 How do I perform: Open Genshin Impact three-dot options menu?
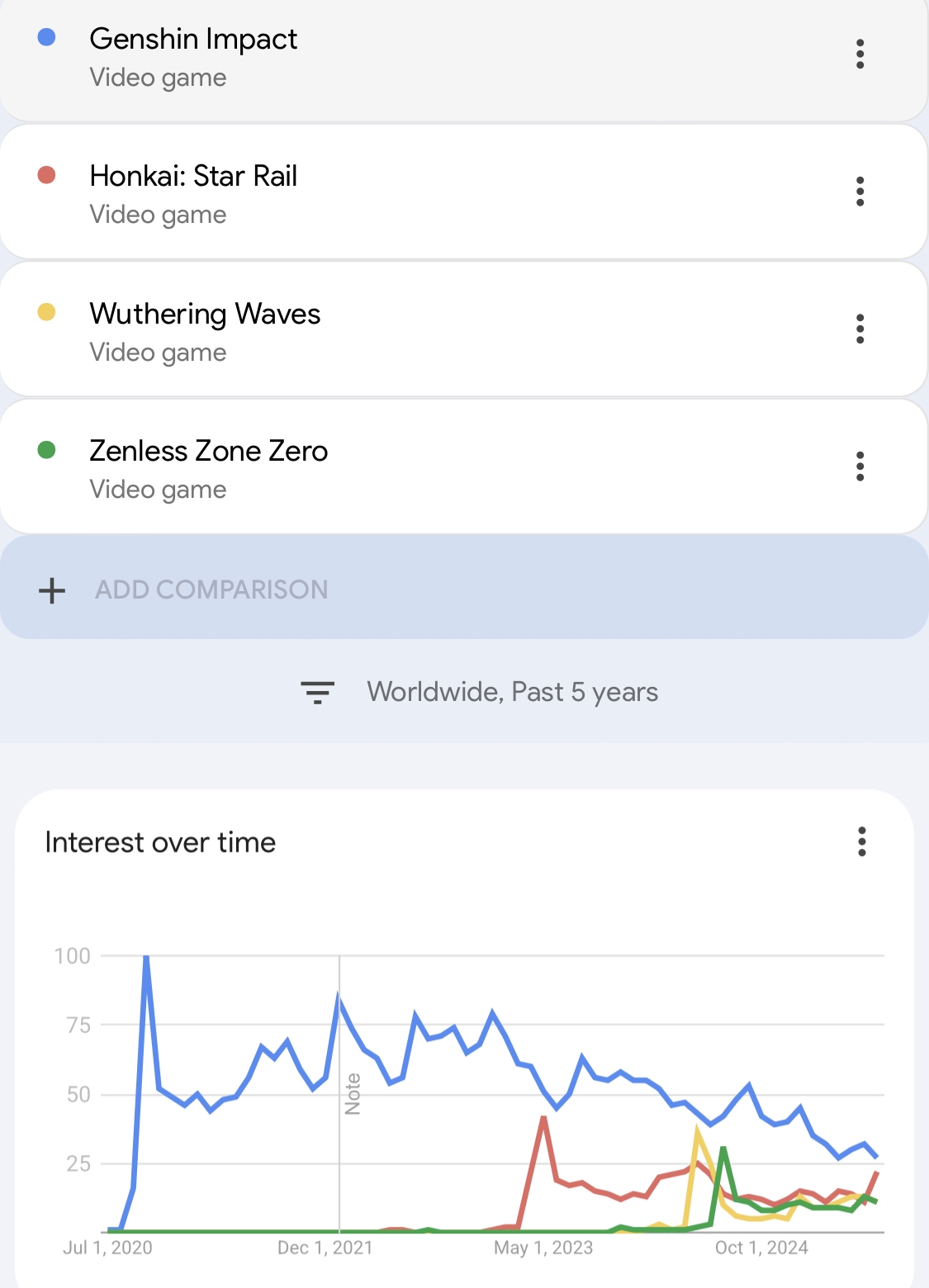click(x=860, y=54)
